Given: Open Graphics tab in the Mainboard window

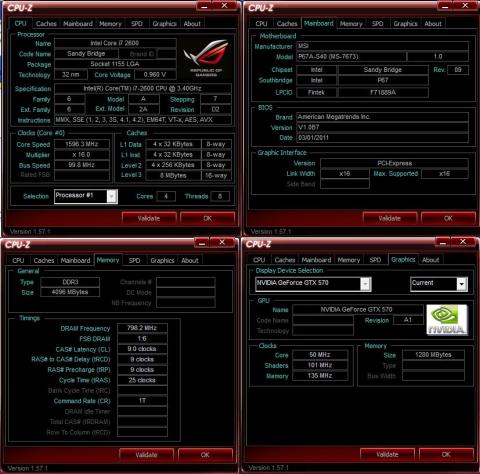Looking at the screenshot, I should [x=405, y=24].
